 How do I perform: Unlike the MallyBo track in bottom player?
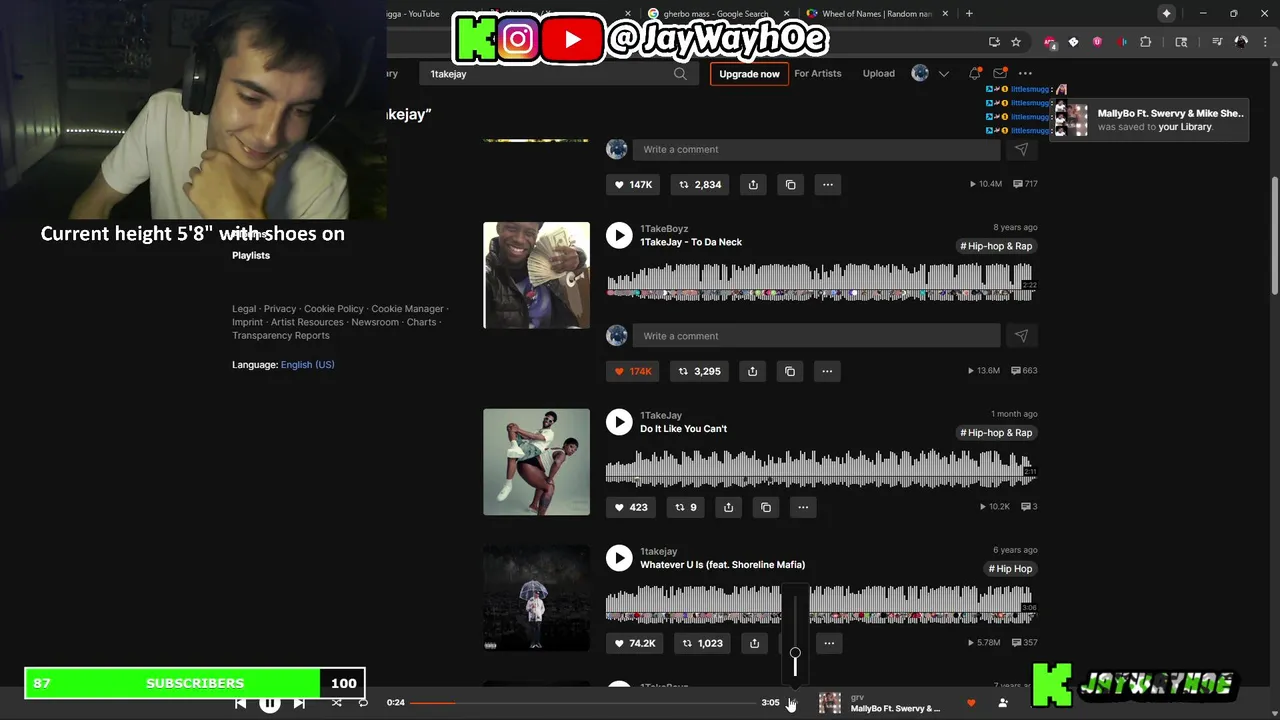(x=971, y=703)
